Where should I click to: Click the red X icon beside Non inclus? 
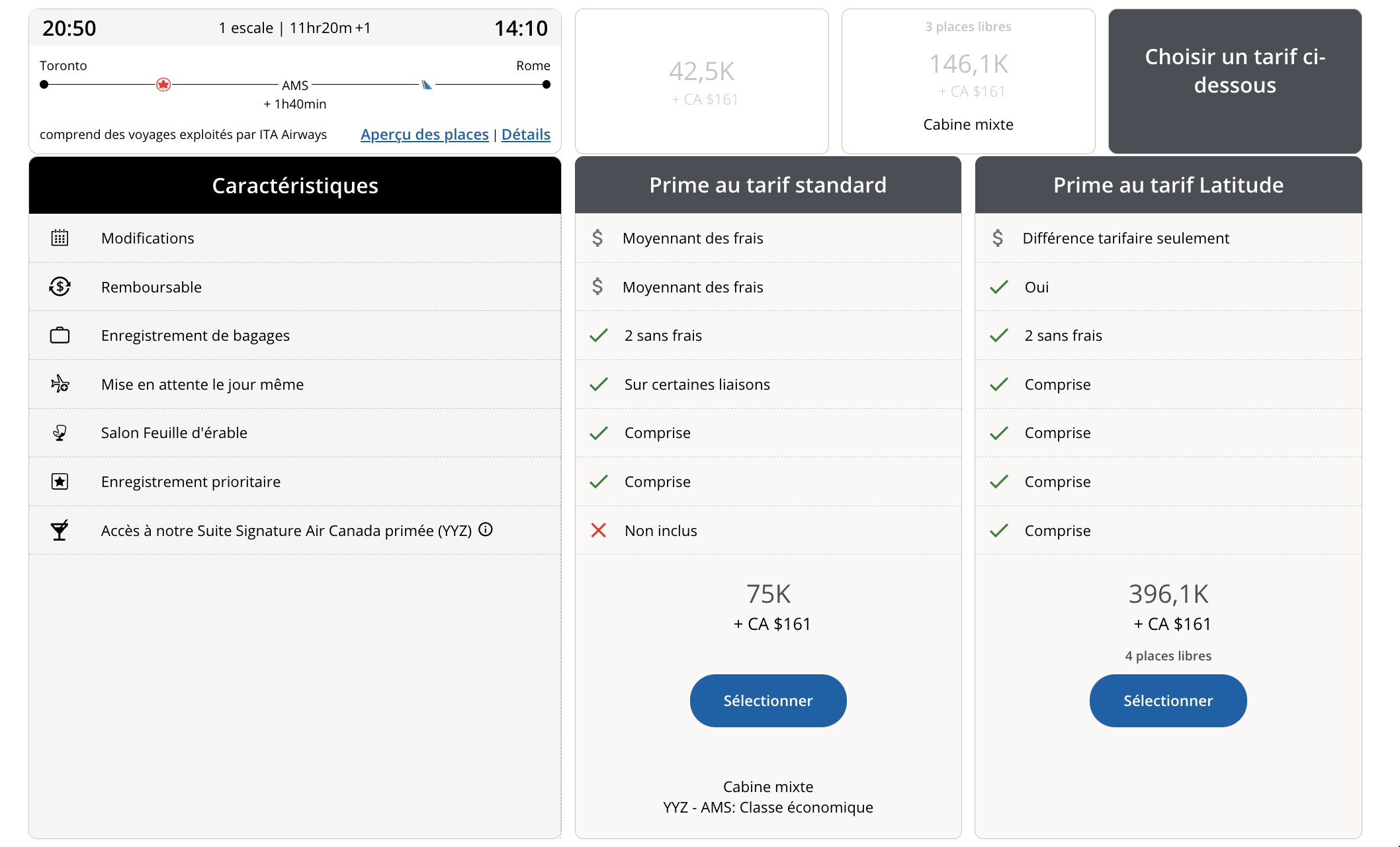[599, 530]
